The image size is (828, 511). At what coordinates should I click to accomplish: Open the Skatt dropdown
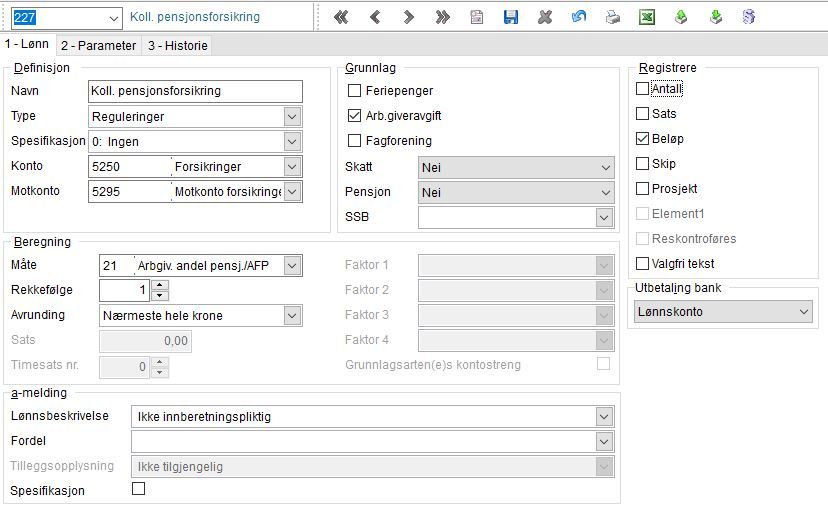(516, 167)
